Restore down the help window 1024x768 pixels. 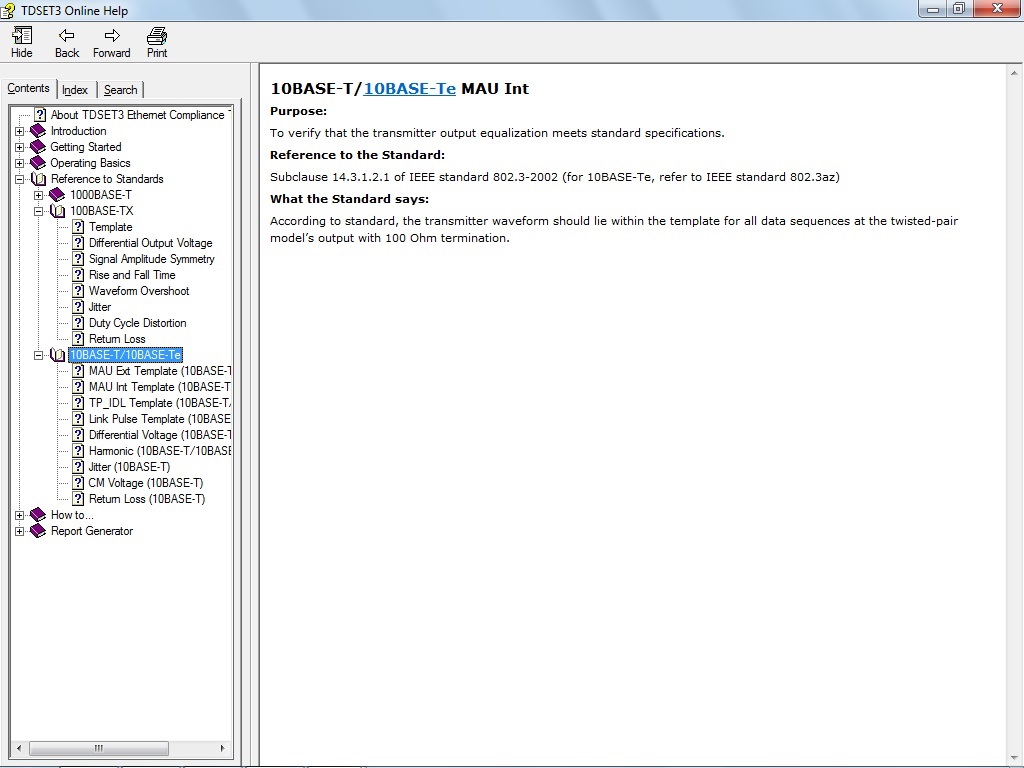[x=959, y=8]
